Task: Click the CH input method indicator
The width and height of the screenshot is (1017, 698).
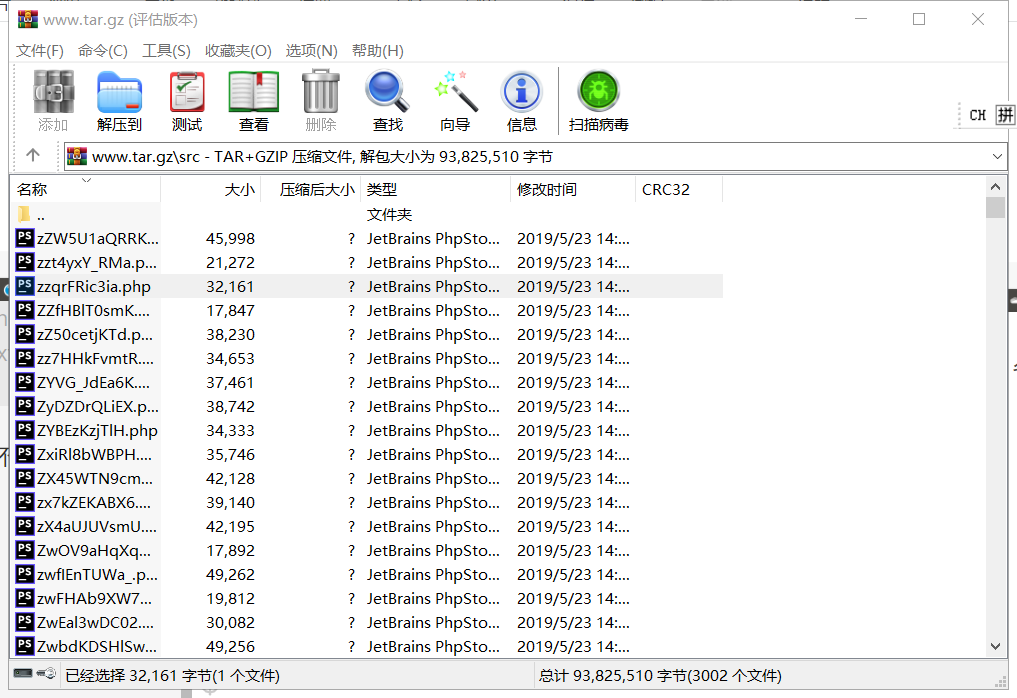Action: [x=977, y=114]
